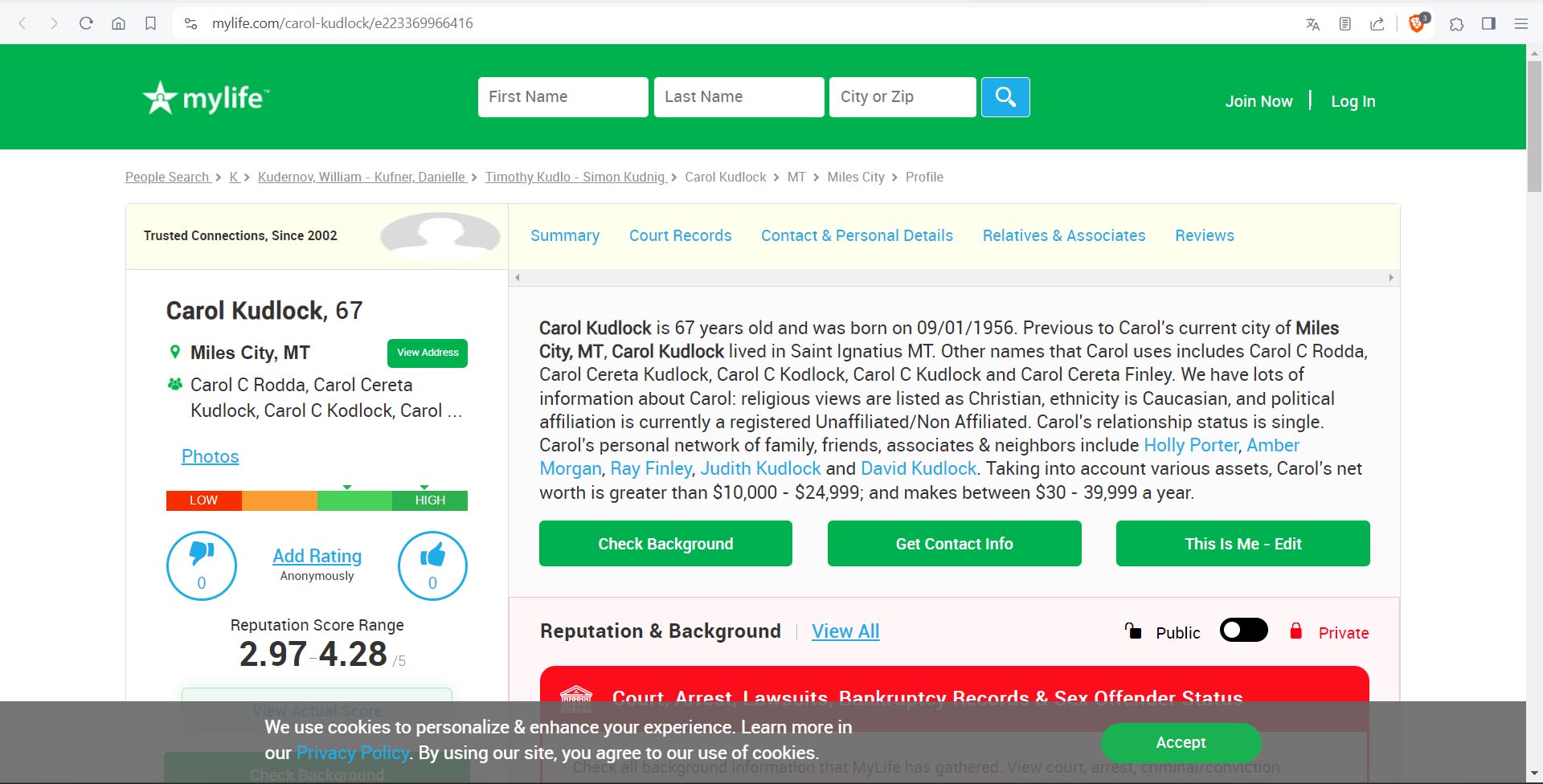Open Judith Kudlock's profile link
This screenshot has height=784, width=1543.
click(760, 468)
